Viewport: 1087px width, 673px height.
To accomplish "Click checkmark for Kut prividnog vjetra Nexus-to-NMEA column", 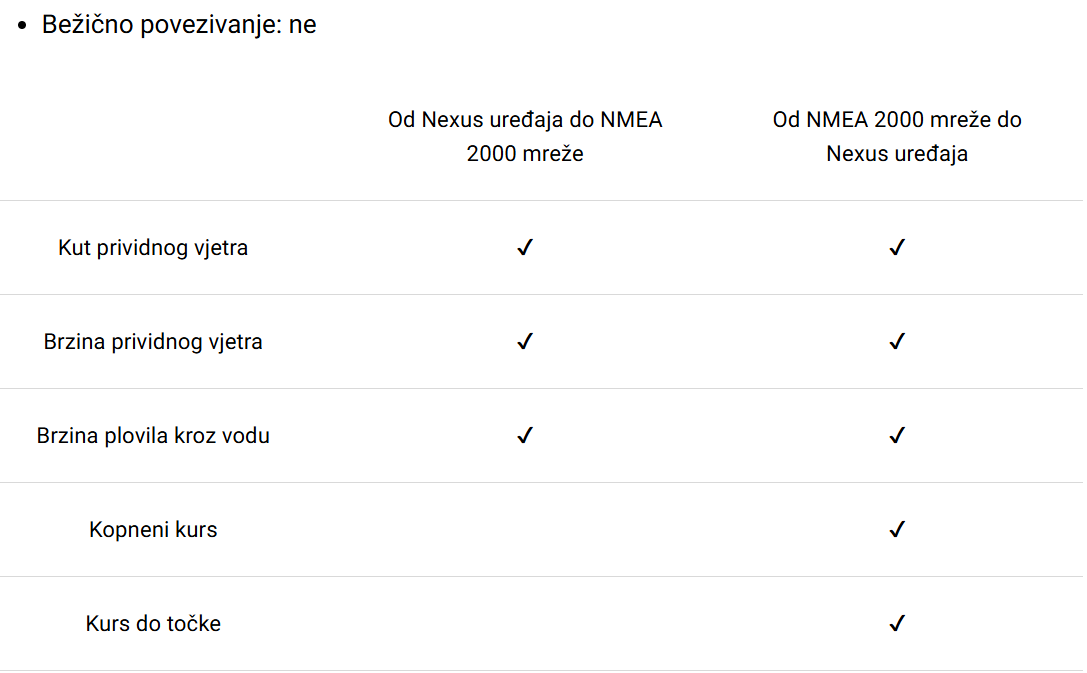I will pyautogui.click(x=525, y=247).
